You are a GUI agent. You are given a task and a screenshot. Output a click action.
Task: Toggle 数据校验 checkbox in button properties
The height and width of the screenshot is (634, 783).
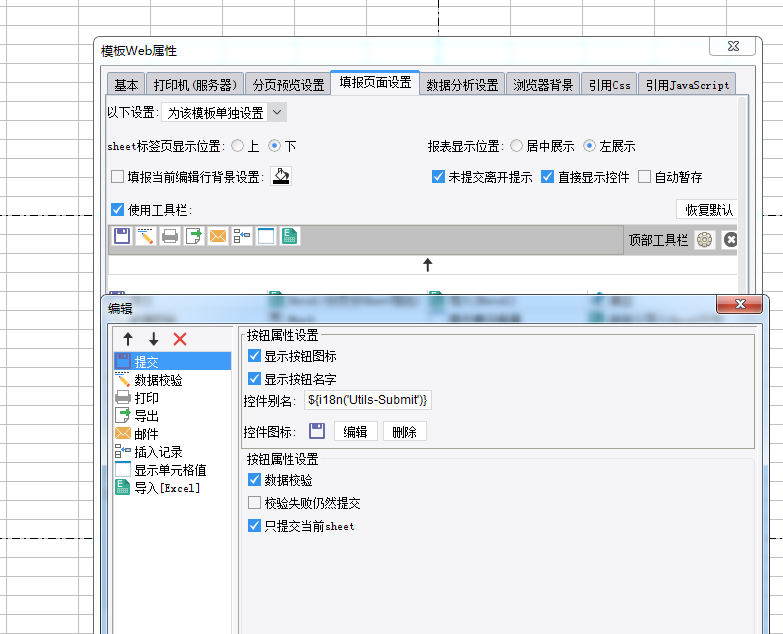point(254,480)
